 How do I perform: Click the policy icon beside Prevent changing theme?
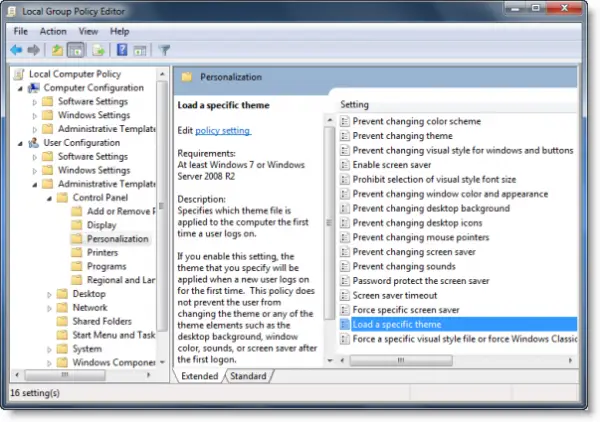345,136
